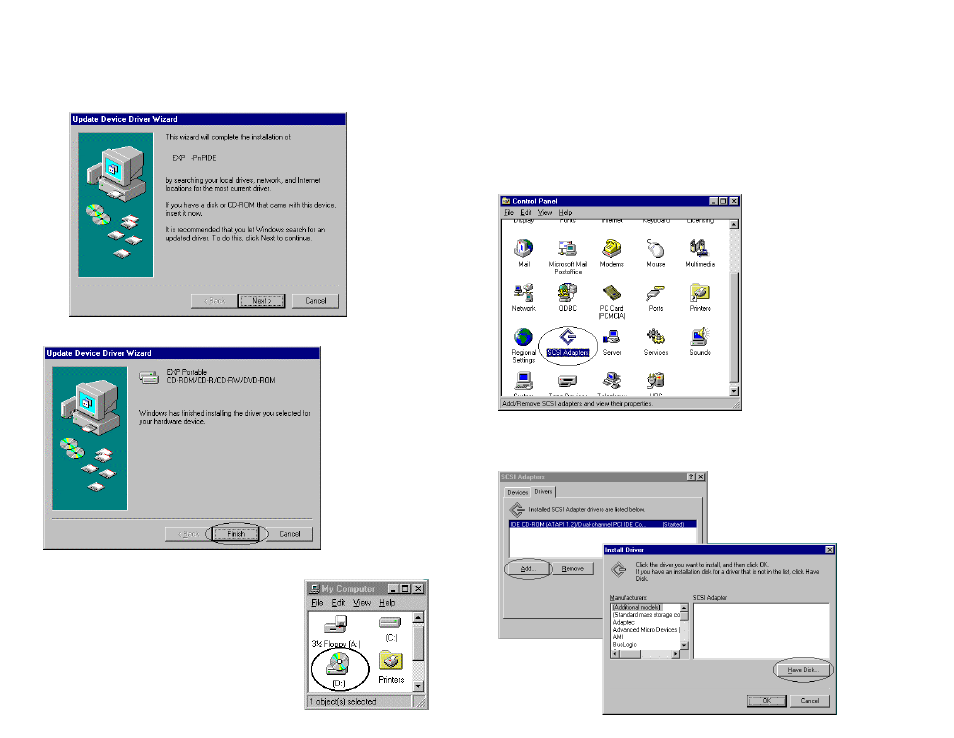Viewport: 954px width, 738px height.
Task: Select (Standard mass storage) manufacturer entry
Action: click(x=646, y=615)
